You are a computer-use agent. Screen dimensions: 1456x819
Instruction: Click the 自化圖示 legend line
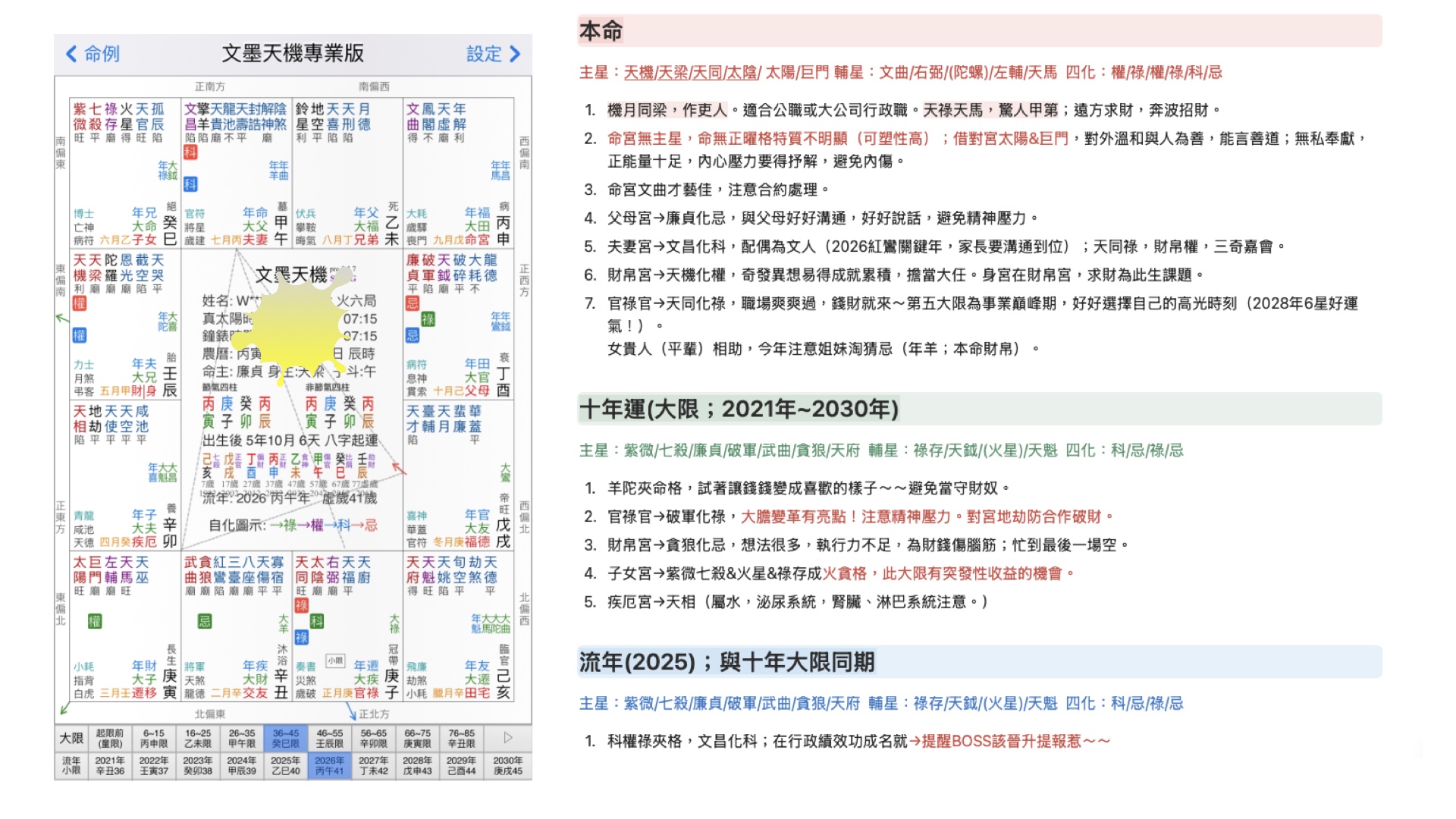(293, 525)
